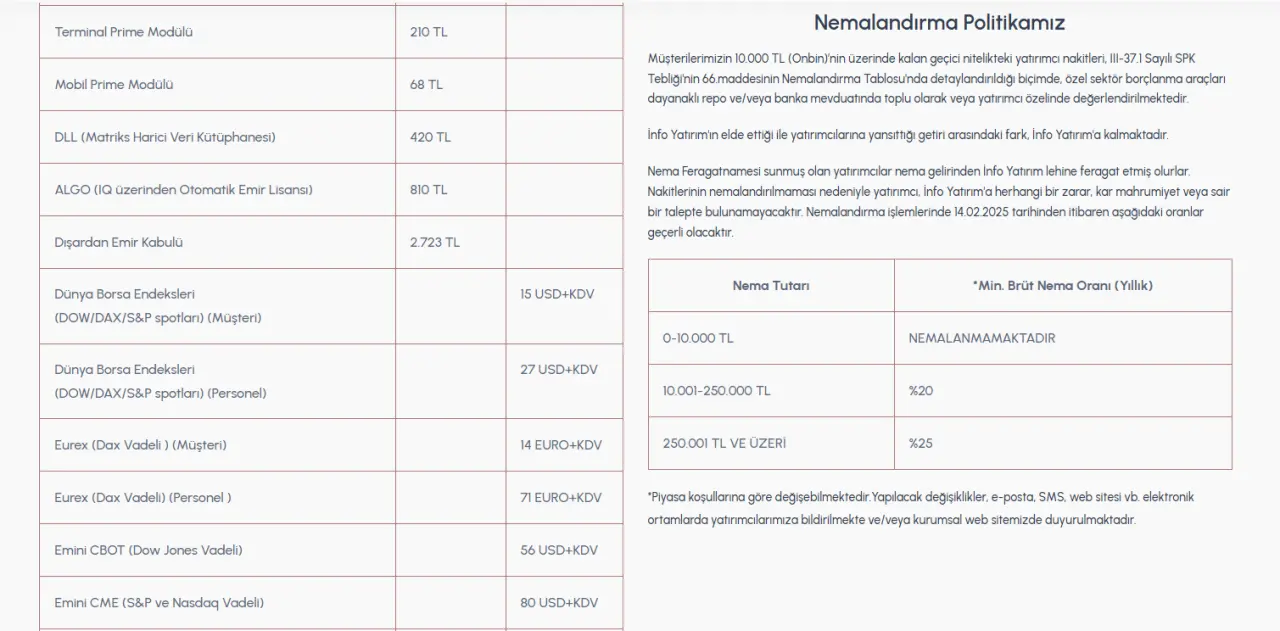Click the %25 rate cell
Image resolution: width=1280 pixels, height=631 pixels.
tap(921, 443)
